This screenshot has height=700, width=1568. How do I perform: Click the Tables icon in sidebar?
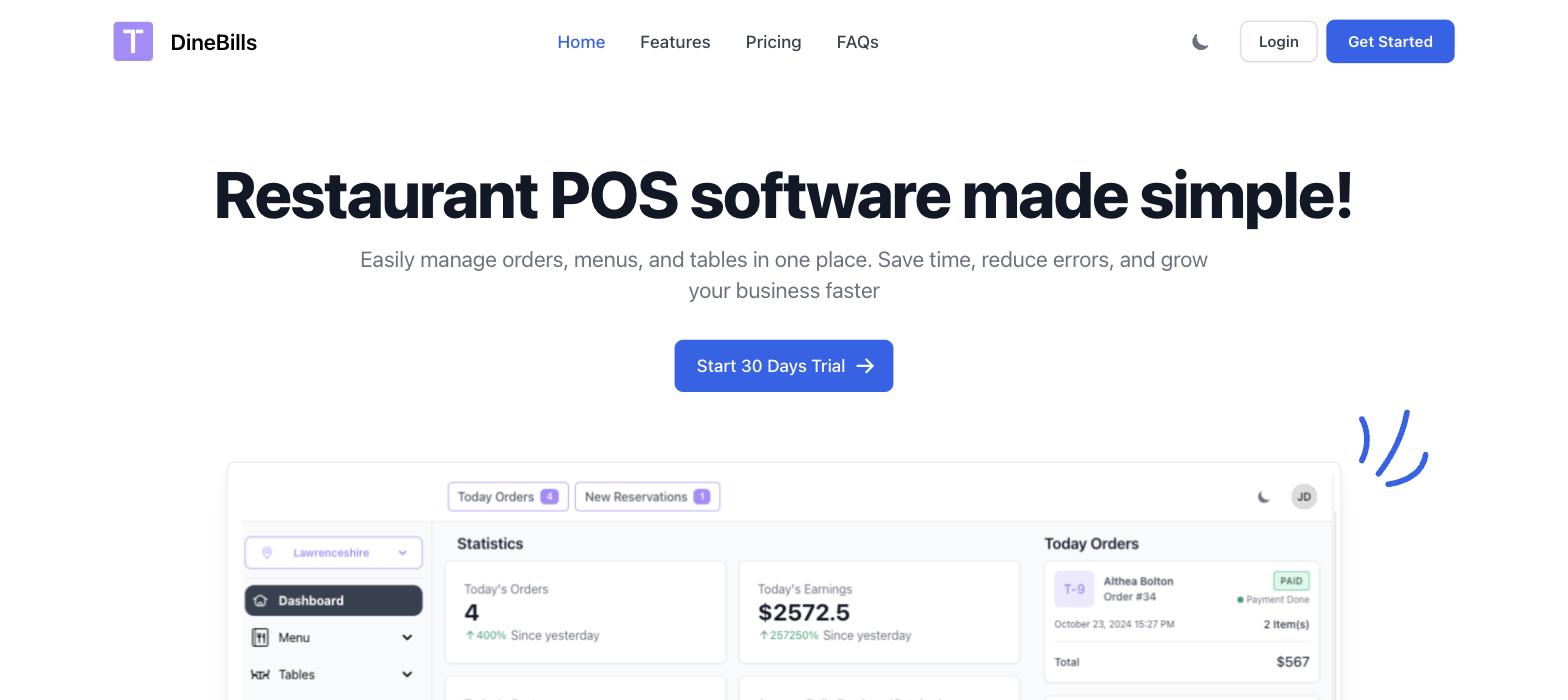260,675
